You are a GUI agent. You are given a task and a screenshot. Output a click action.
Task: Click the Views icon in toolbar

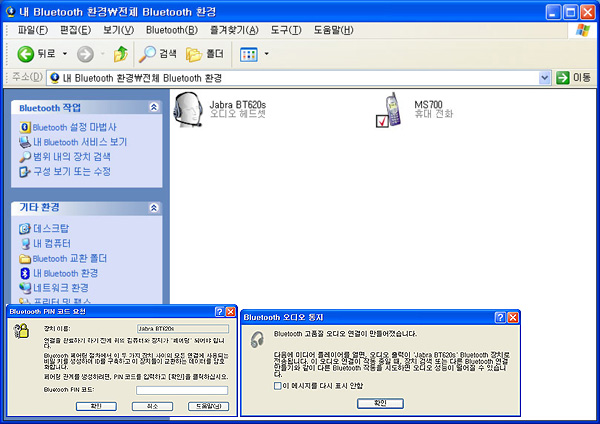(x=248, y=54)
